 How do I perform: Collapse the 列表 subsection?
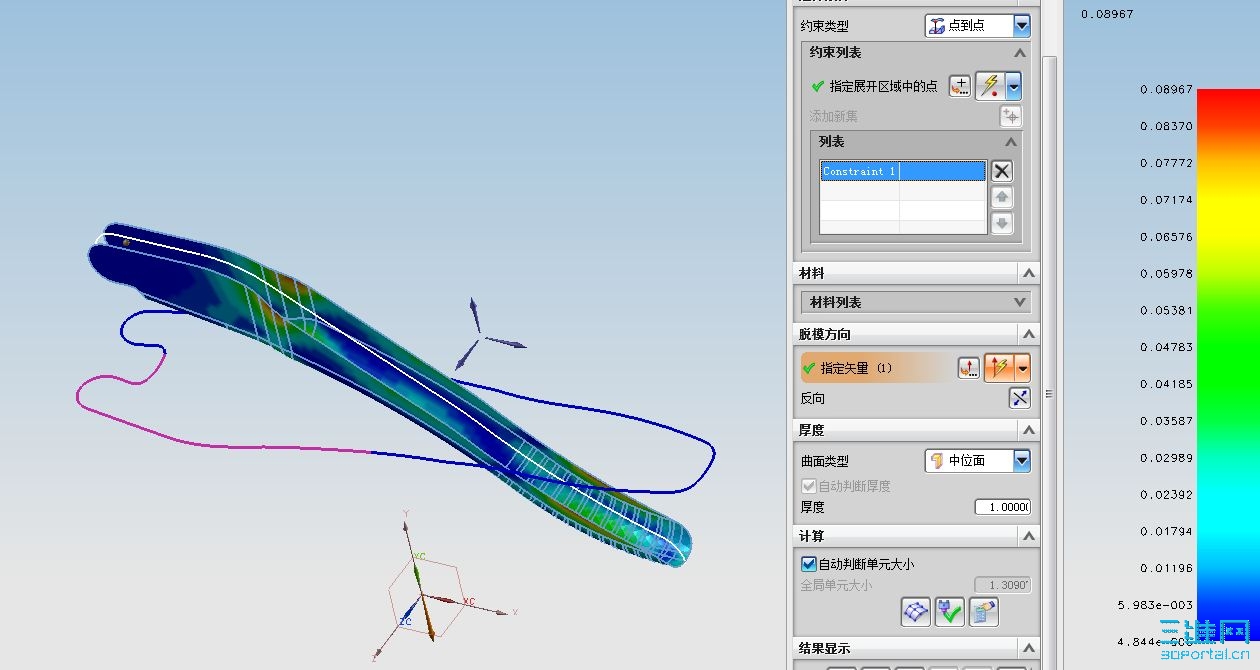pyautogui.click(x=1010, y=142)
